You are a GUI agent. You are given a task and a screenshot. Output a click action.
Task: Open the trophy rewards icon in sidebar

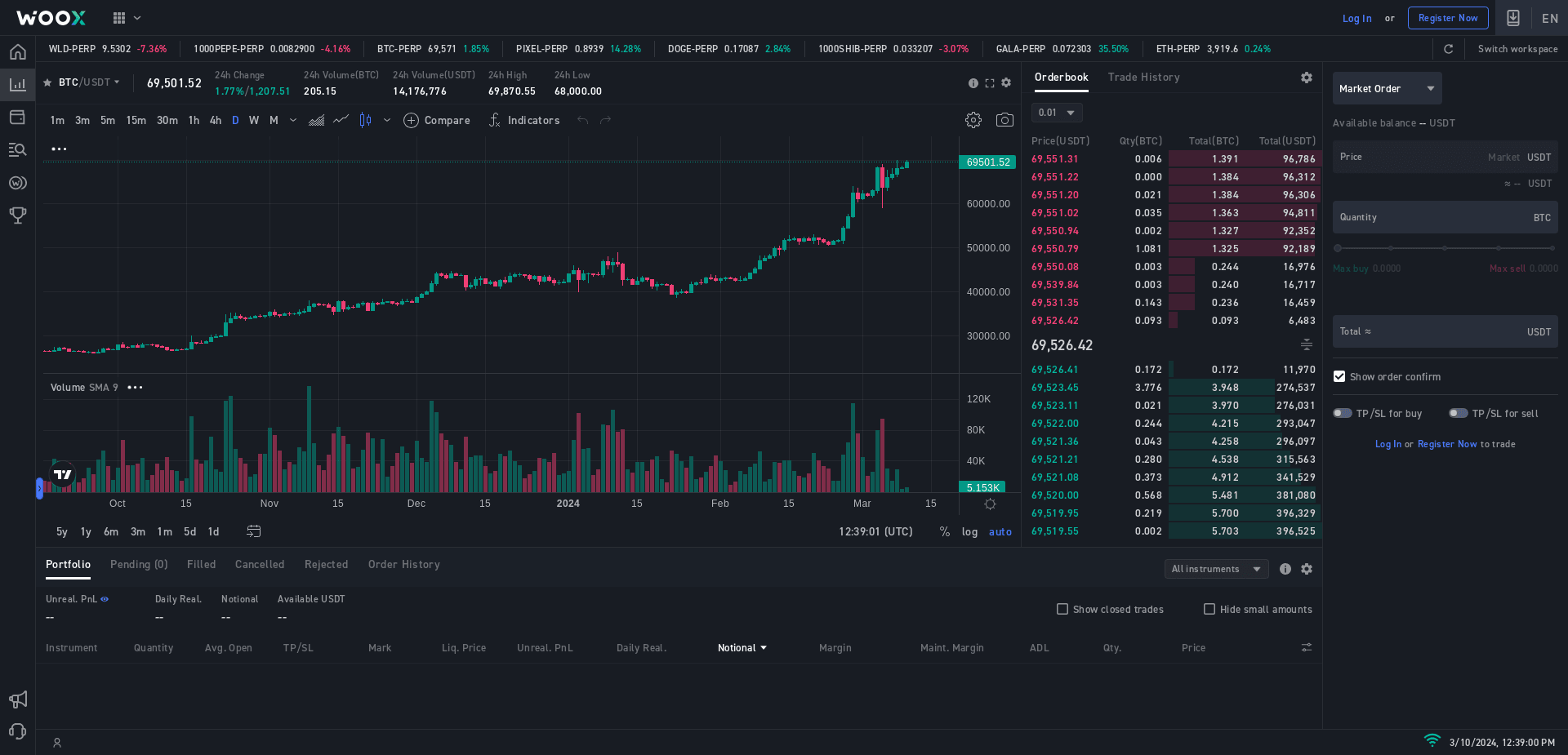point(17,215)
